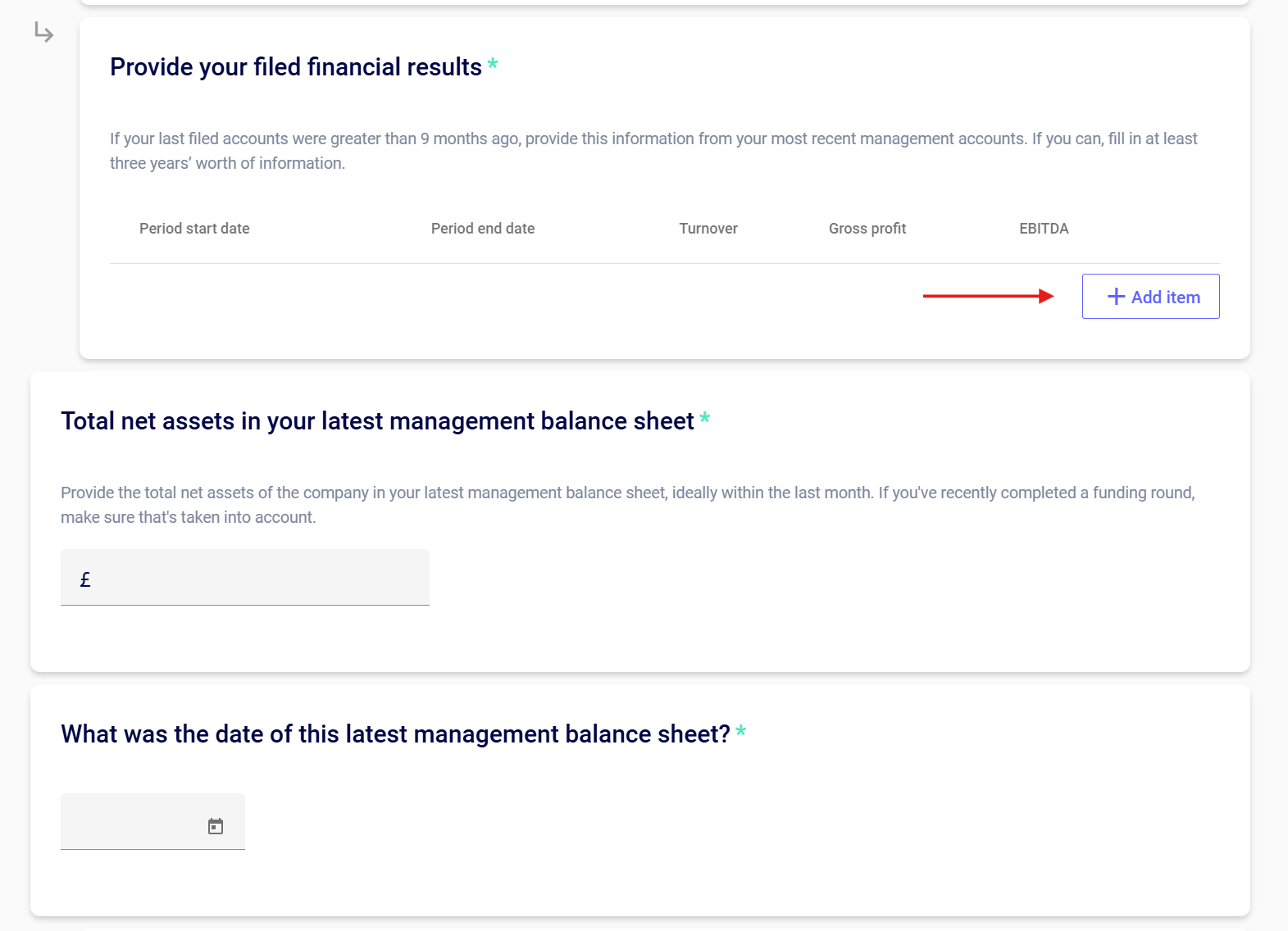The width and height of the screenshot is (1288, 931).
Task: Click the pound currency symbol in the field
Action: (85, 580)
